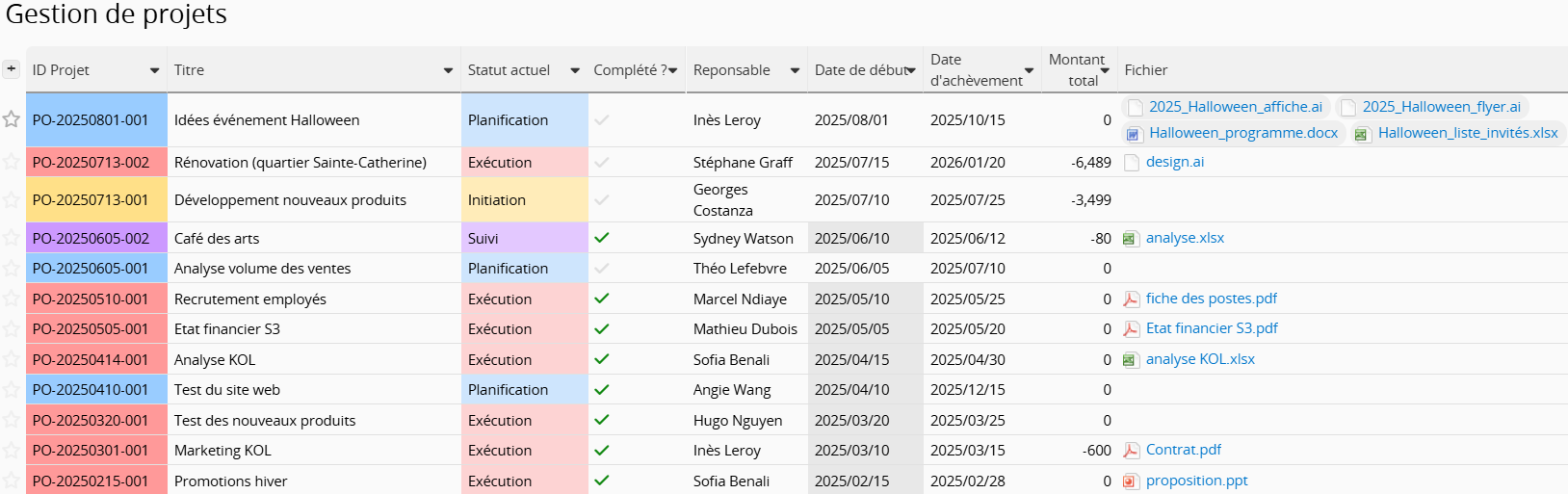Viewport: 1568px width, 494px height.
Task: Star the Rénovation (quartier Sainte-Catherine) row
Action: click(11, 162)
